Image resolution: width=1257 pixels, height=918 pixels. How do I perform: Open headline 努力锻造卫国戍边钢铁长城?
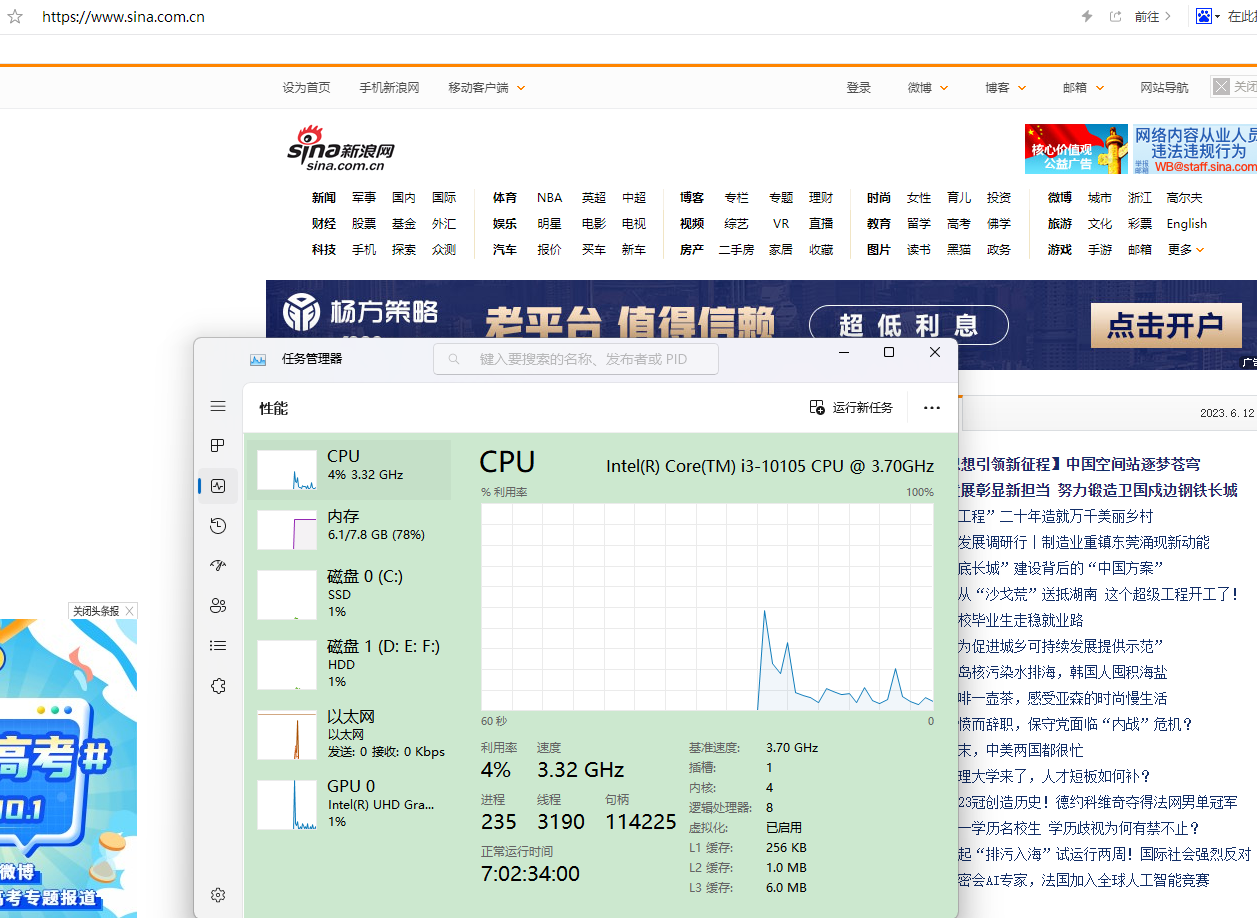click(1147, 490)
